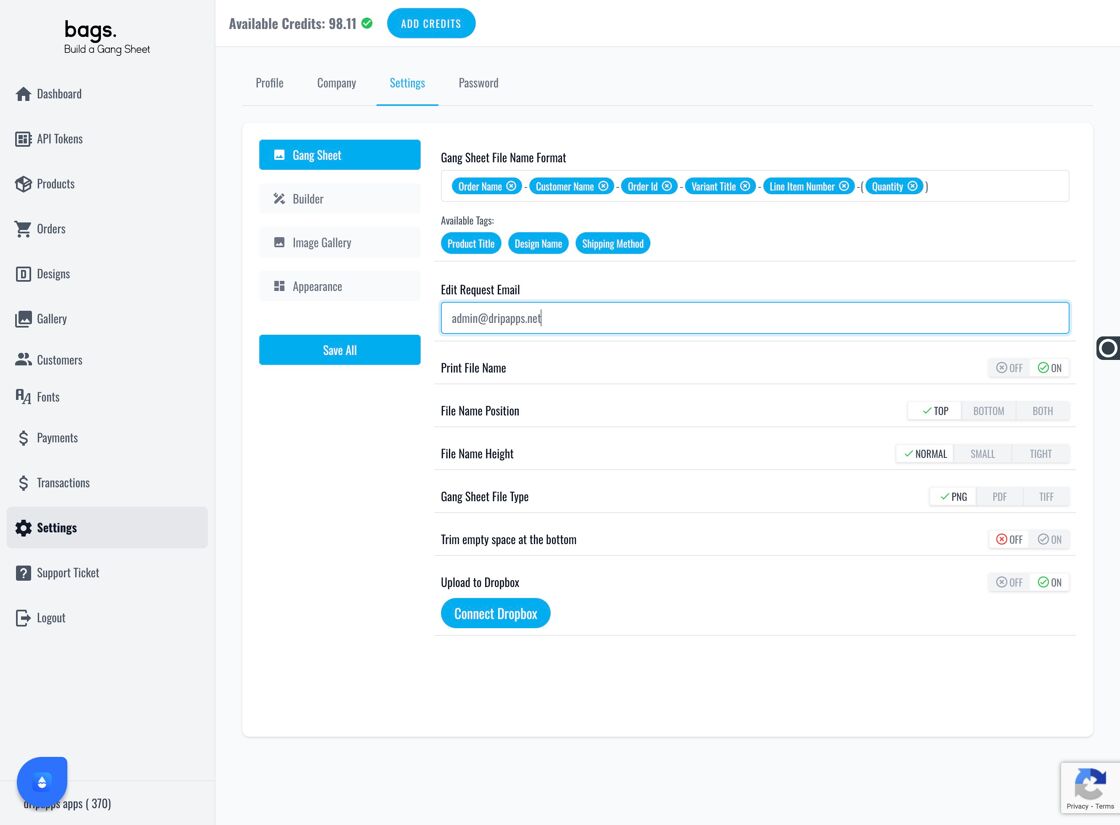Click the Support Ticket question mark icon

[x=24, y=573]
